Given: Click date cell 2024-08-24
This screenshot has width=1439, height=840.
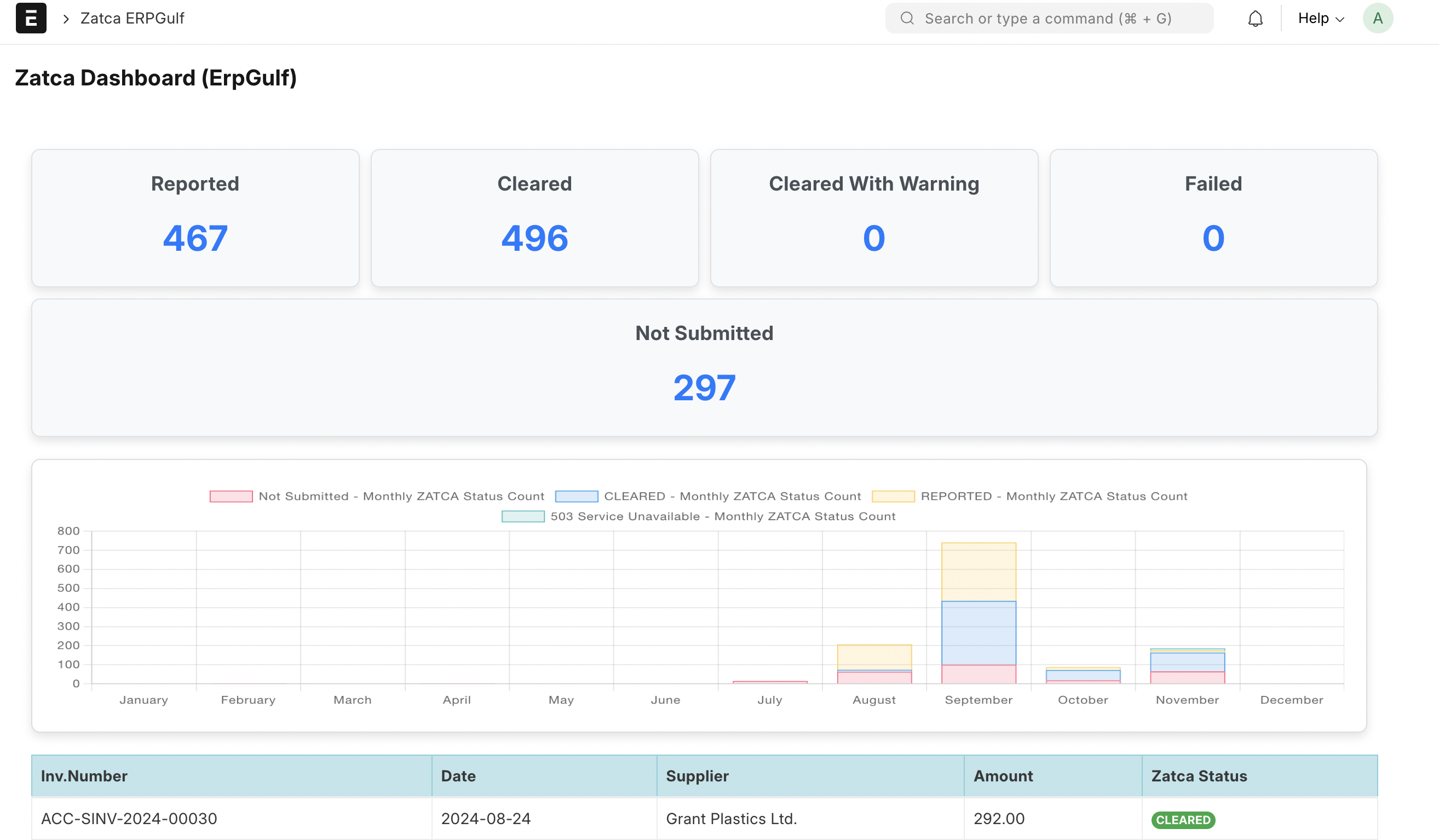Looking at the screenshot, I should coord(486,818).
